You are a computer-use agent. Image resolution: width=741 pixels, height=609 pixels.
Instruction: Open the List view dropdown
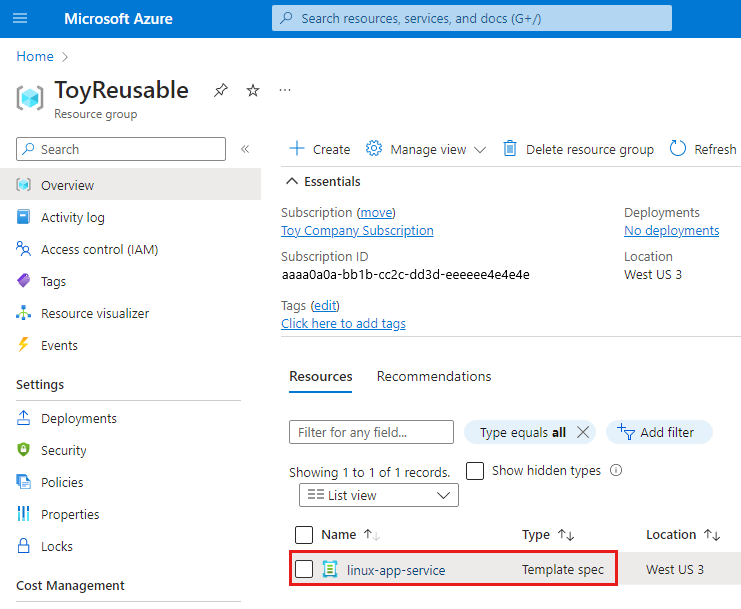coord(379,495)
